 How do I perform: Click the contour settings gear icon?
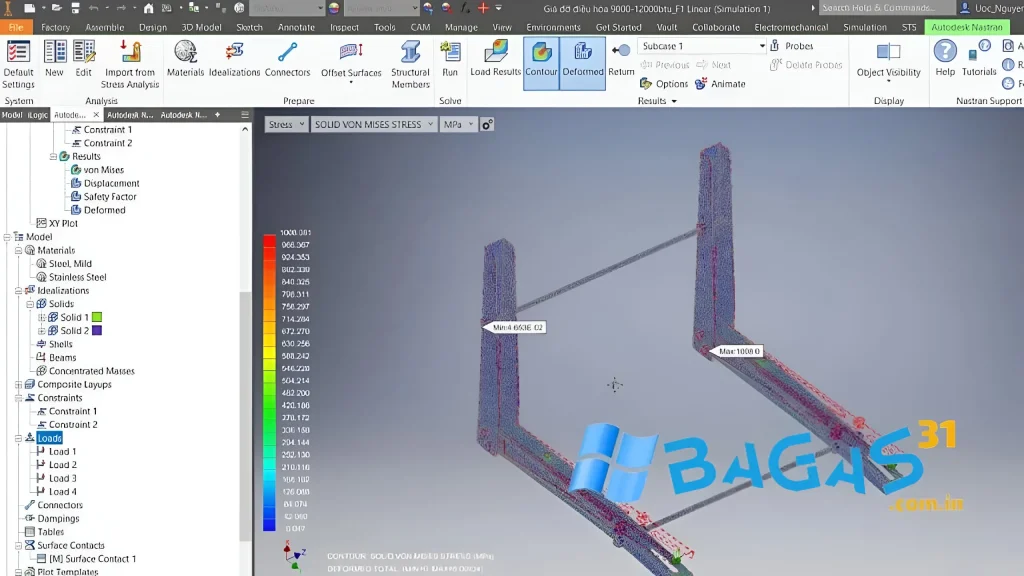point(487,124)
